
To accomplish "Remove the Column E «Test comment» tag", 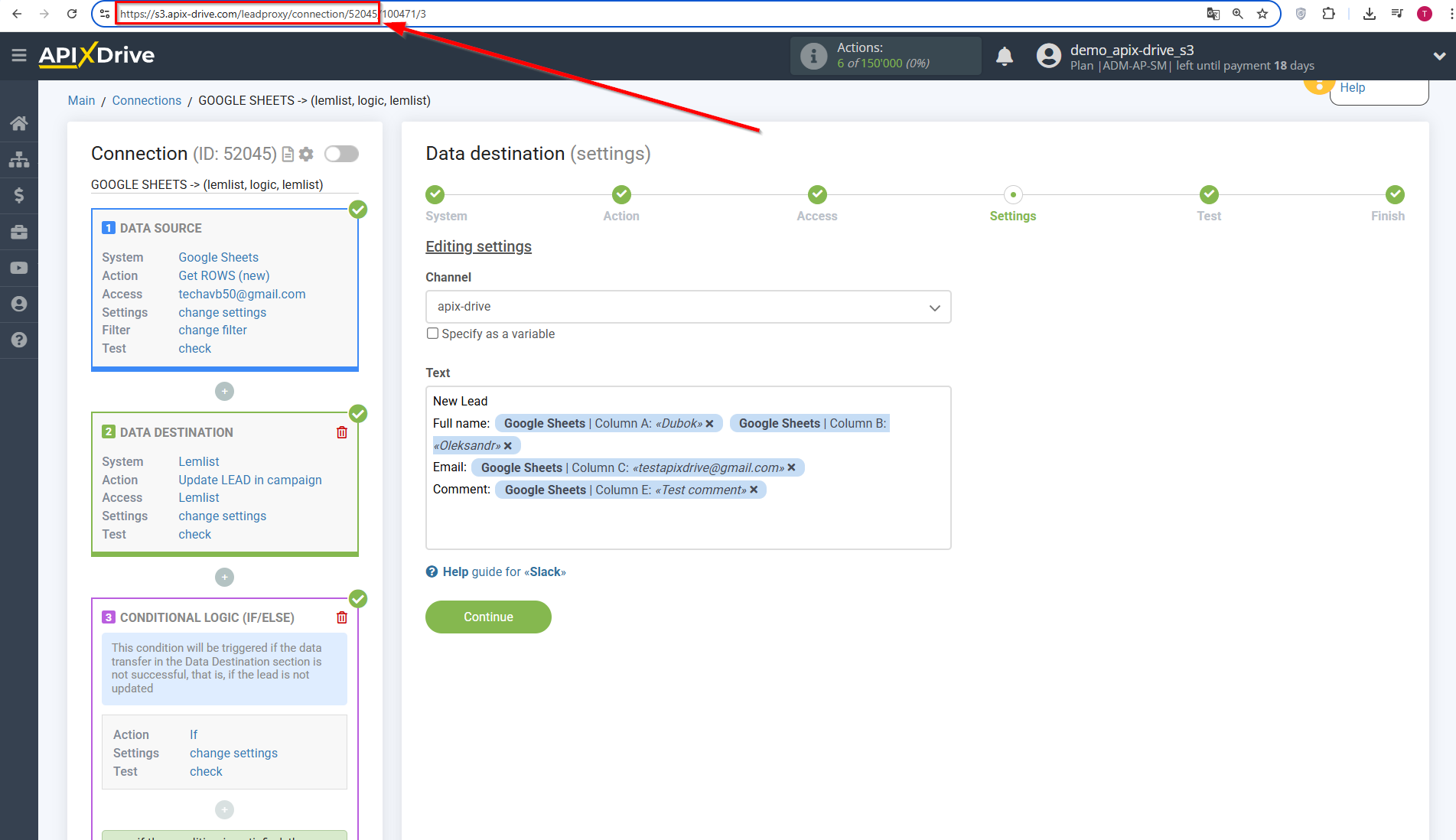I will [754, 490].
